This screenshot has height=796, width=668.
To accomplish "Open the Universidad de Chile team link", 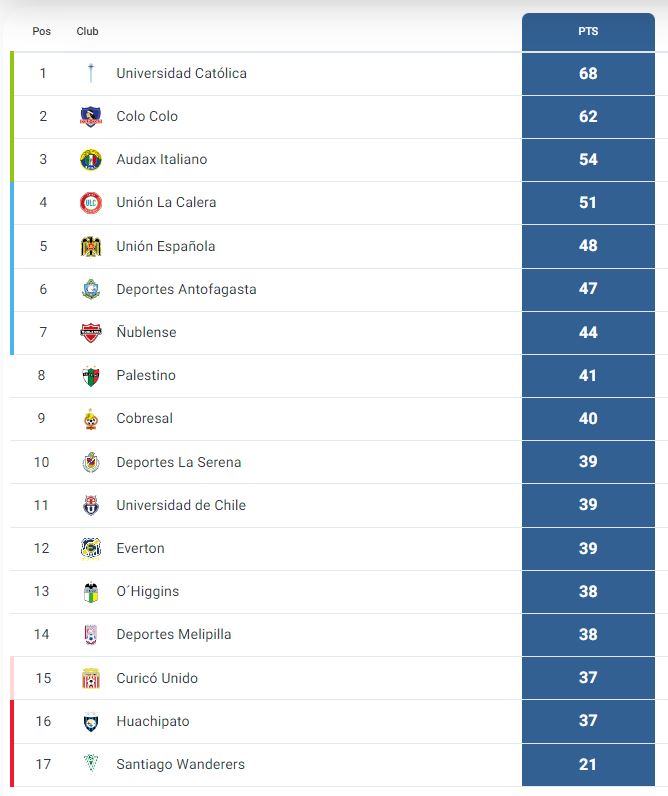I will 181,505.
